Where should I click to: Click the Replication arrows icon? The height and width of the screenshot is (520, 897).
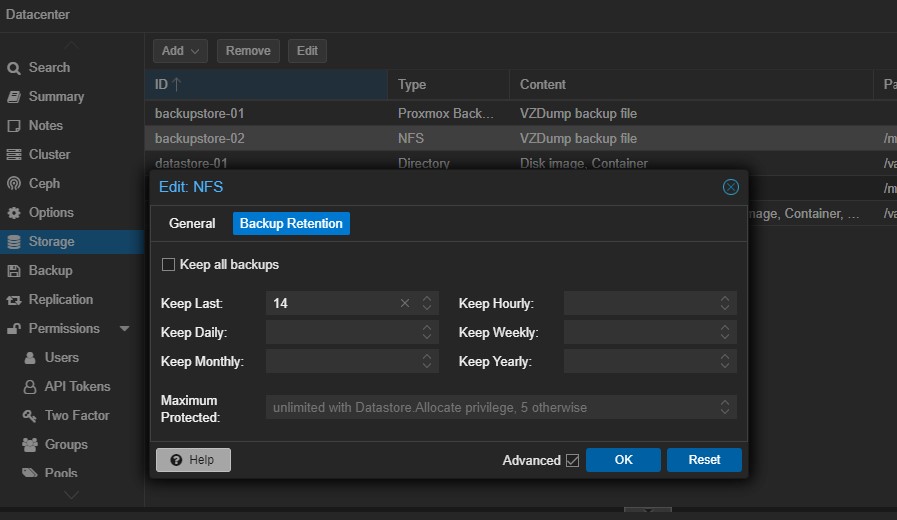point(14,300)
